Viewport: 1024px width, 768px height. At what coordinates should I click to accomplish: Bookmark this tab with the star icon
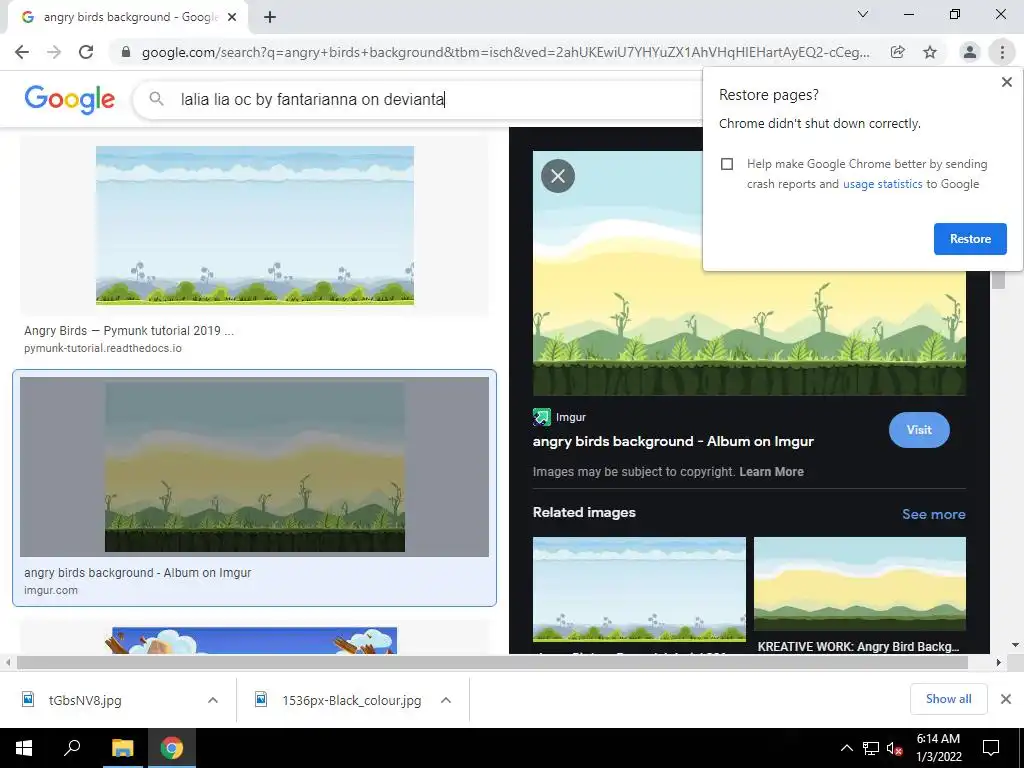(x=930, y=52)
